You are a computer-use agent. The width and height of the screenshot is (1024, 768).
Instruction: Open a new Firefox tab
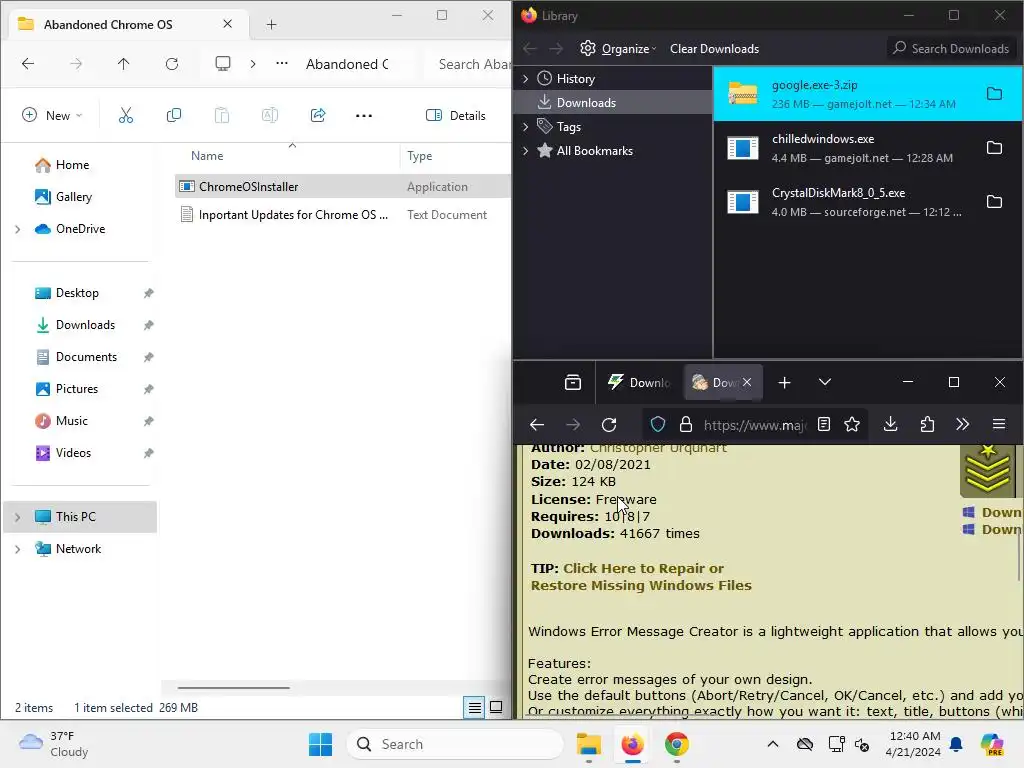[784, 383]
